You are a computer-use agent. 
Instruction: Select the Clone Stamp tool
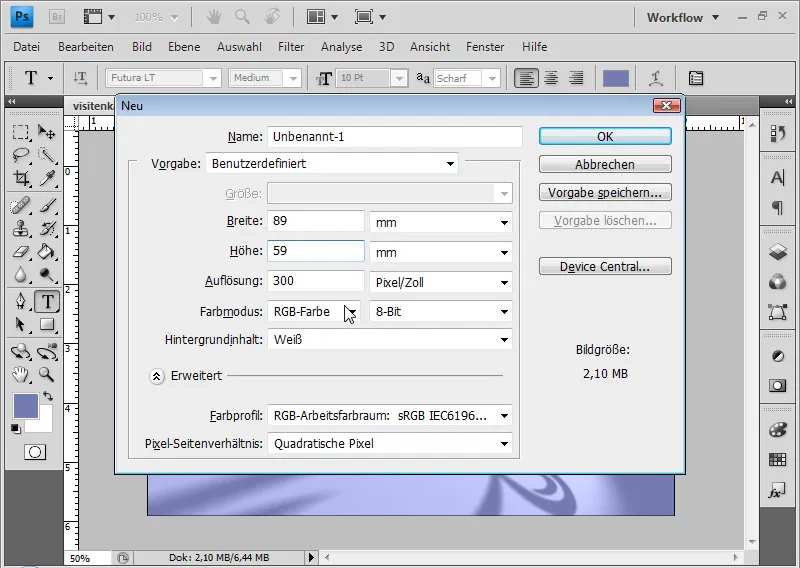tap(20, 229)
